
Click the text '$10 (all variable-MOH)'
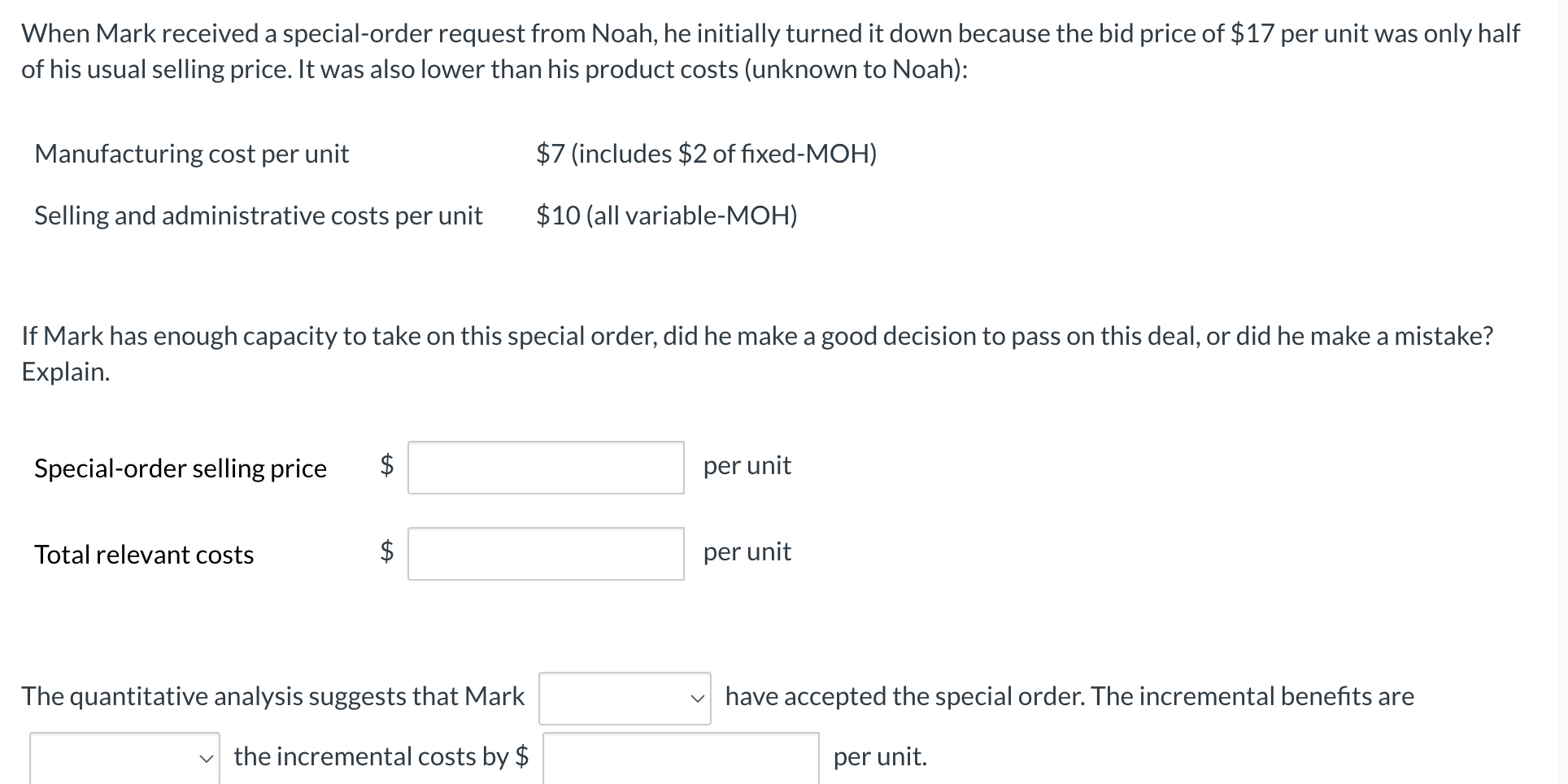(x=665, y=216)
